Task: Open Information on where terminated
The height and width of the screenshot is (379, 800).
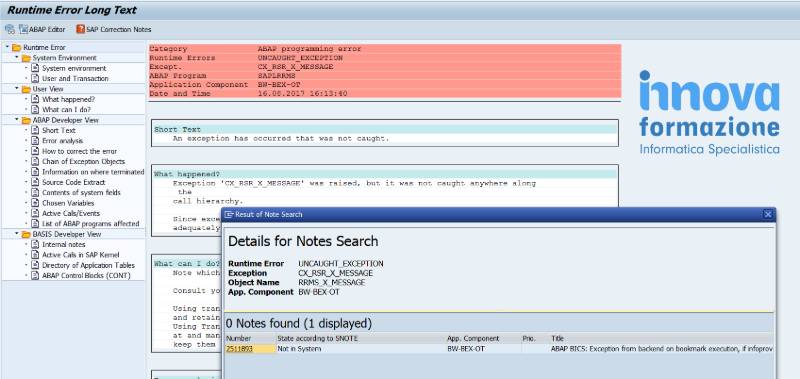Action: tap(93, 172)
